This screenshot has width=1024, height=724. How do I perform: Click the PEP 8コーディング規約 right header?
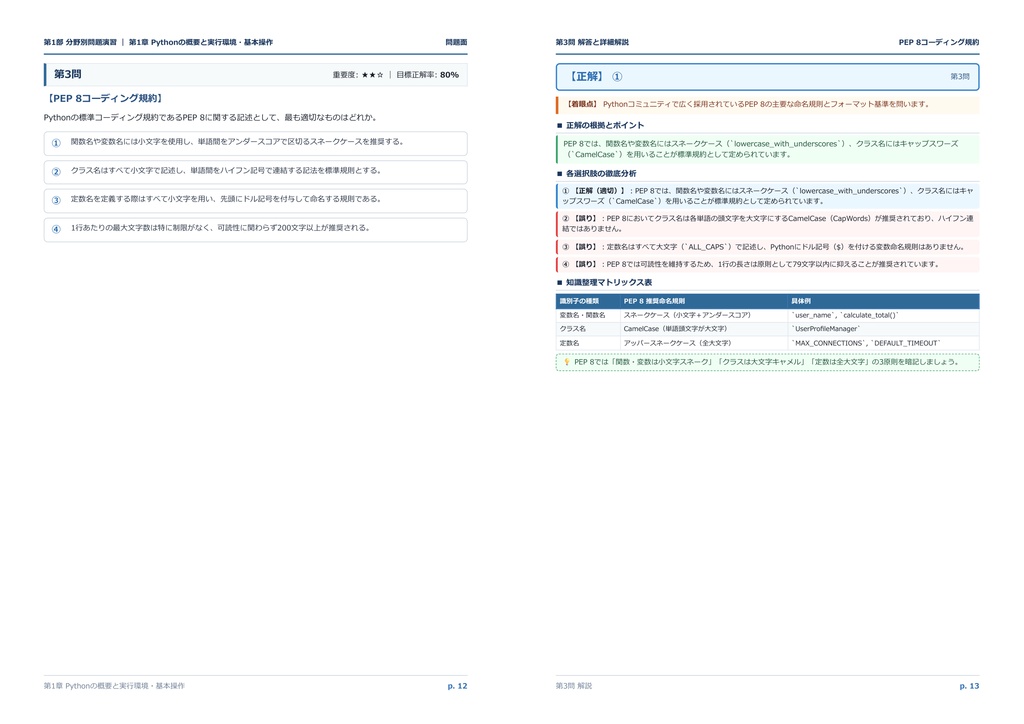pos(938,42)
